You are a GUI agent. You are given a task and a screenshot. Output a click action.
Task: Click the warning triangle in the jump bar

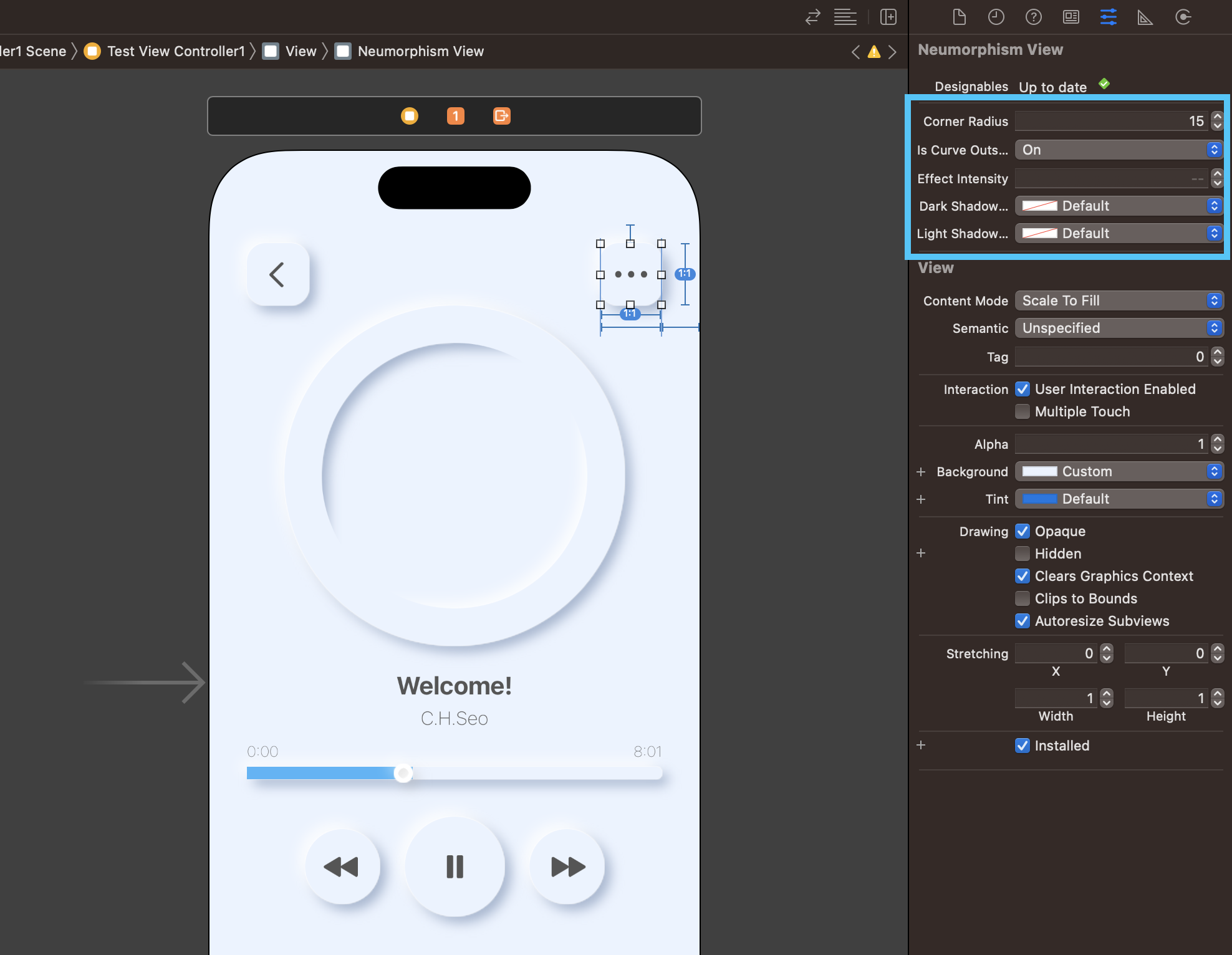873,52
